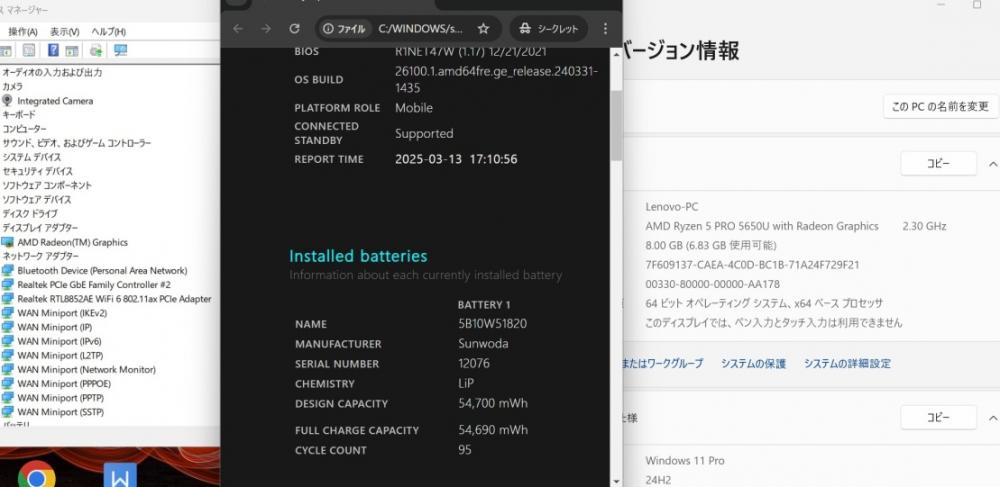
Task: Open the システムの保護 link in Settings
Action: click(753, 363)
